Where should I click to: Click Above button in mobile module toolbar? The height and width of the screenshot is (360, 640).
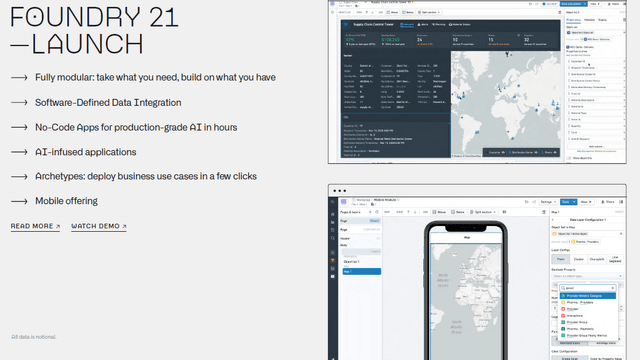(440, 212)
